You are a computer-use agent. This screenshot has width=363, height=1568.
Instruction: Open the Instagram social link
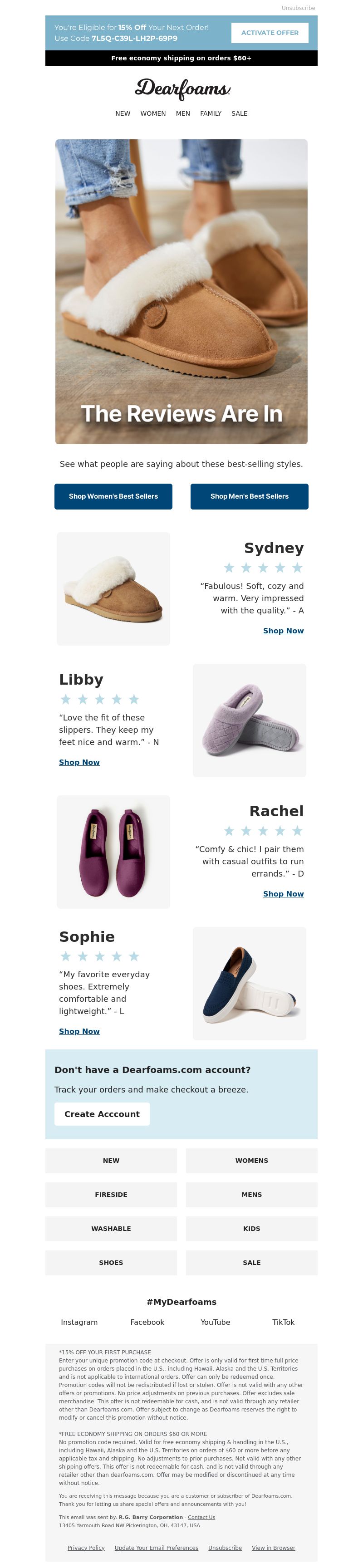(79, 1322)
